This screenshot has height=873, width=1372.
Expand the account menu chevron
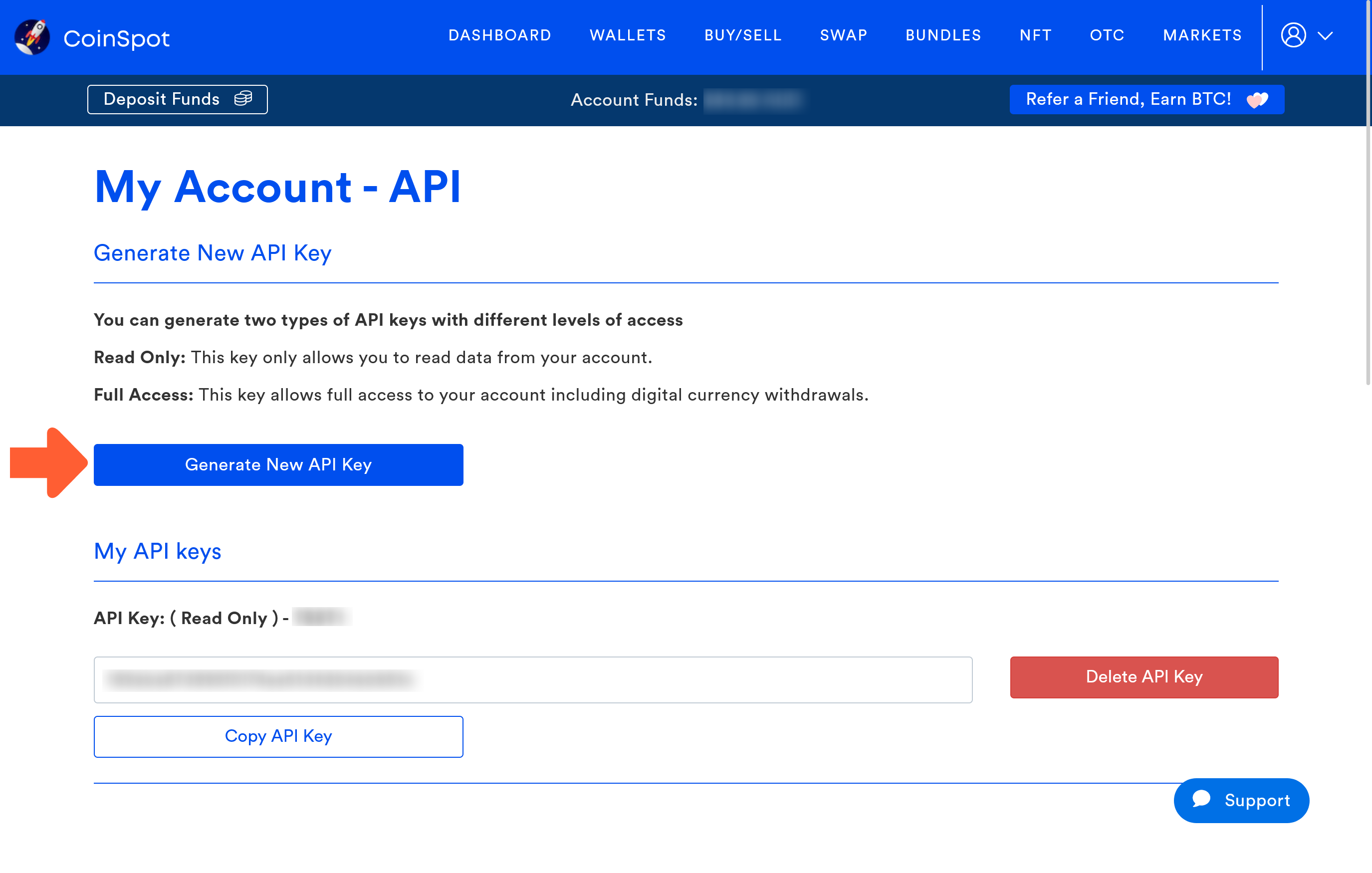[x=1326, y=36]
